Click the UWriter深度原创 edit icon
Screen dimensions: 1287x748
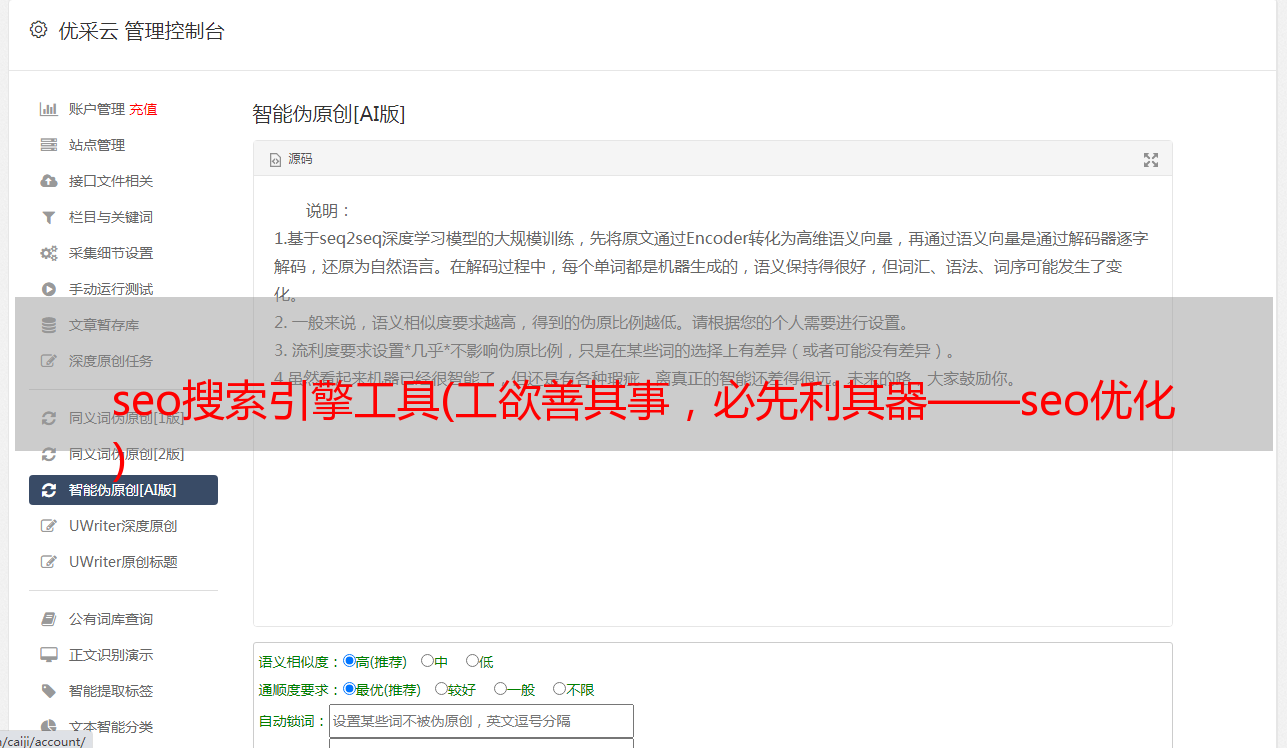click(x=48, y=526)
